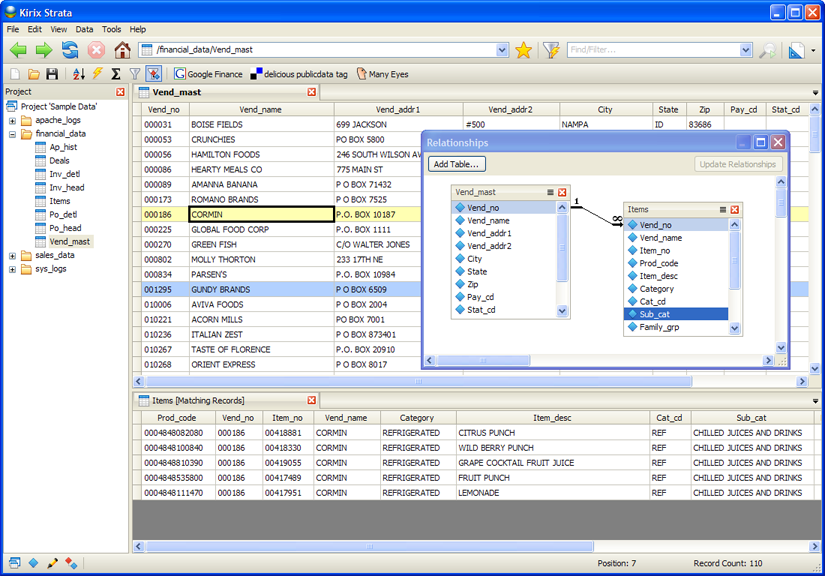Click the sort ascending A-Z icon
This screenshot has width=825, height=576.
tap(78, 74)
